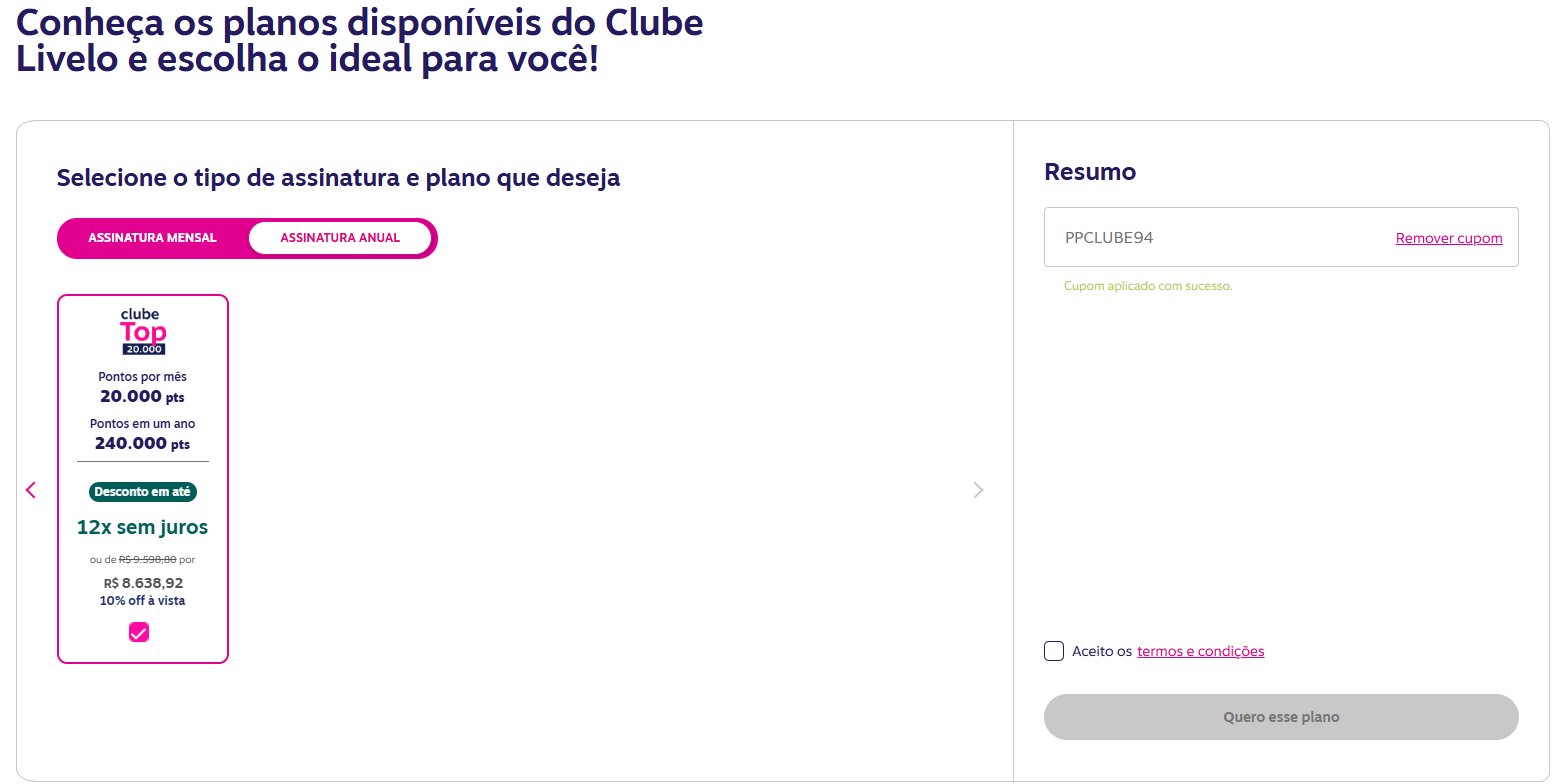This screenshot has height=784, width=1553.
Task: Remove coupon via Remover cupom link
Action: [1449, 238]
